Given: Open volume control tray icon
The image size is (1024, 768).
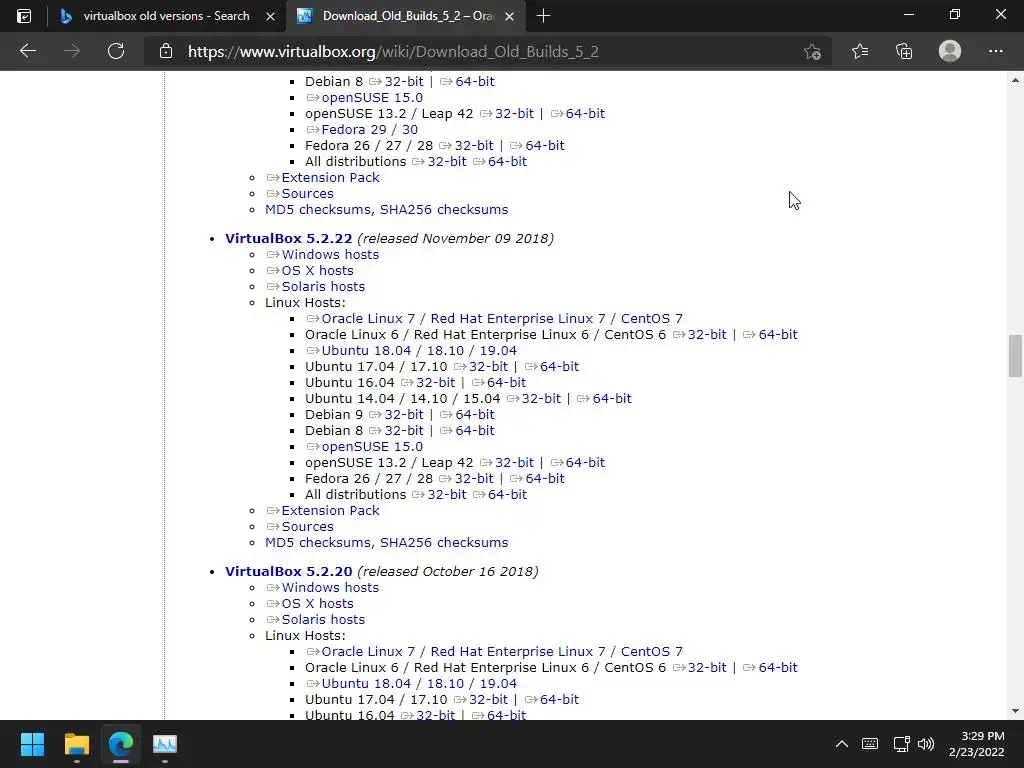Looking at the screenshot, I should [926, 744].
